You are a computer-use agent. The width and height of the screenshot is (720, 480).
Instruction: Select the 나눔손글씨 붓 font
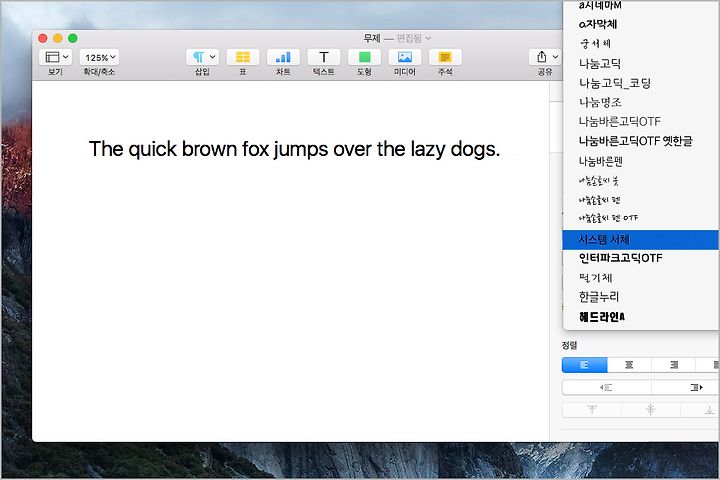[x=599, y=181]
